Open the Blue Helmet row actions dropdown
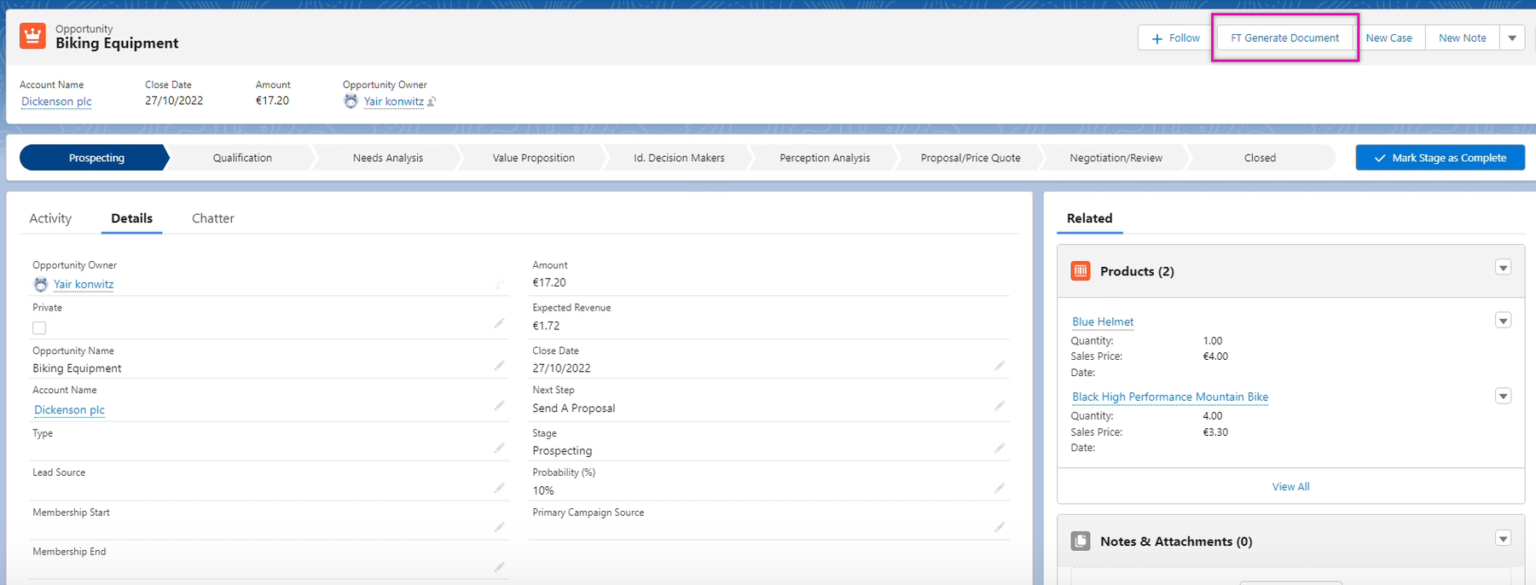 pyautogui.click(x=1503, y=320)
